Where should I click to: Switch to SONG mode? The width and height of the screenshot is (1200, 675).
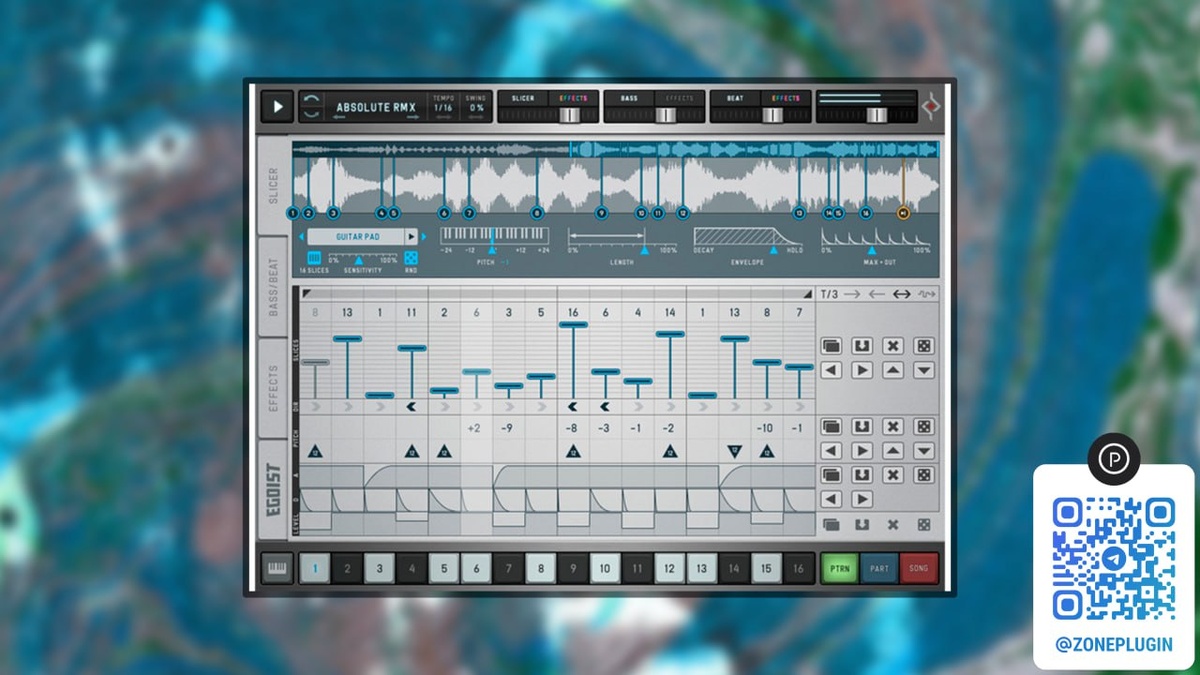click(x=919, y=569)
